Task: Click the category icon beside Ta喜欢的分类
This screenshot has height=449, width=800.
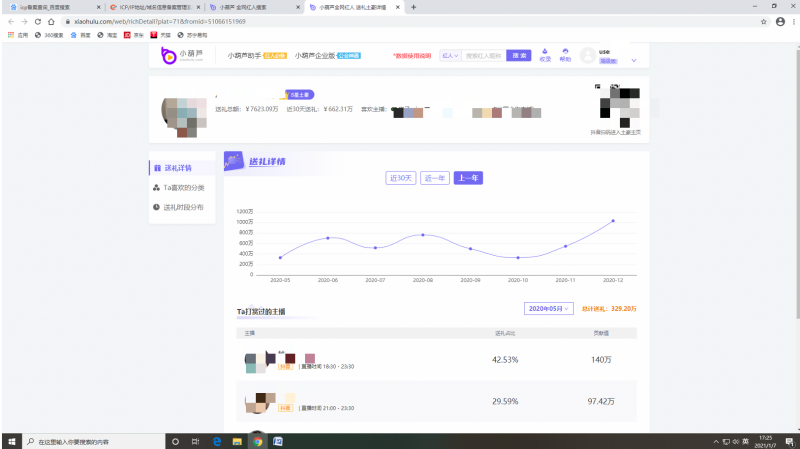Action: click(156, 188)
